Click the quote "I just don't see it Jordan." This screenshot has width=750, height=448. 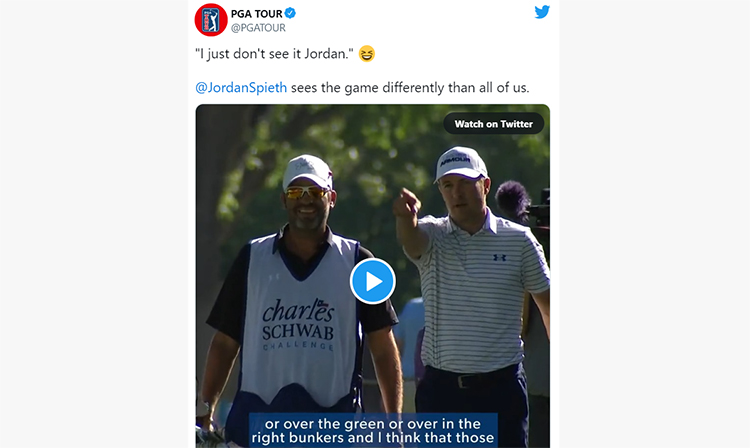click(x=274, y=54)
